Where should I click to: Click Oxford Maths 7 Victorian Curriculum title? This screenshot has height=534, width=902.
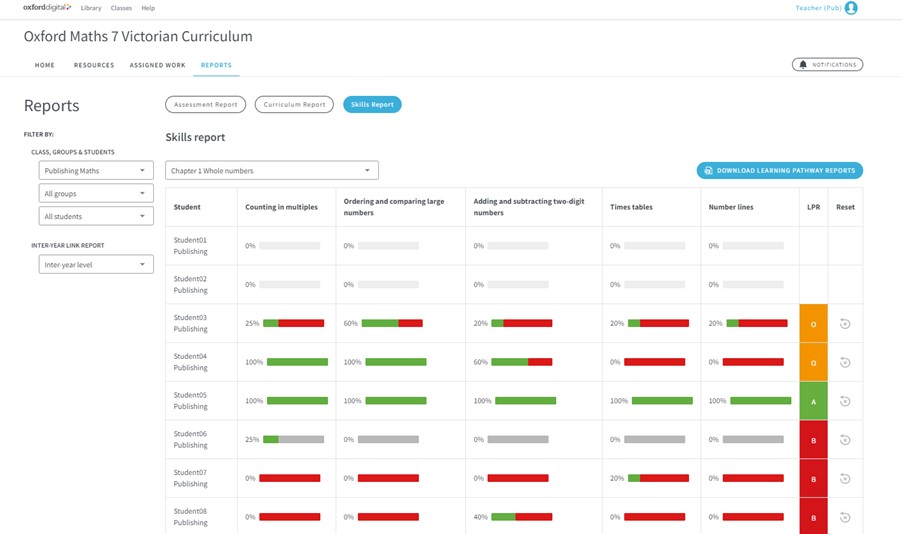(138, 36)
